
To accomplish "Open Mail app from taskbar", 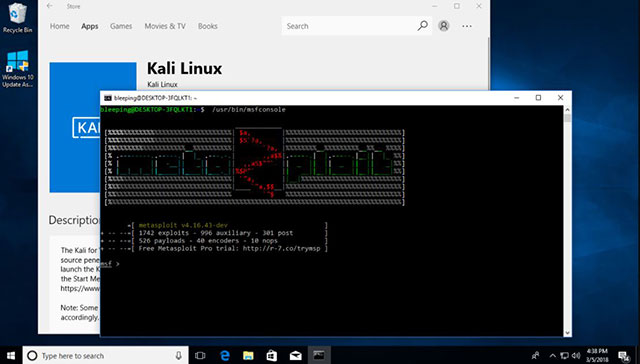I will pyautogui.click(x=296, y=355).
